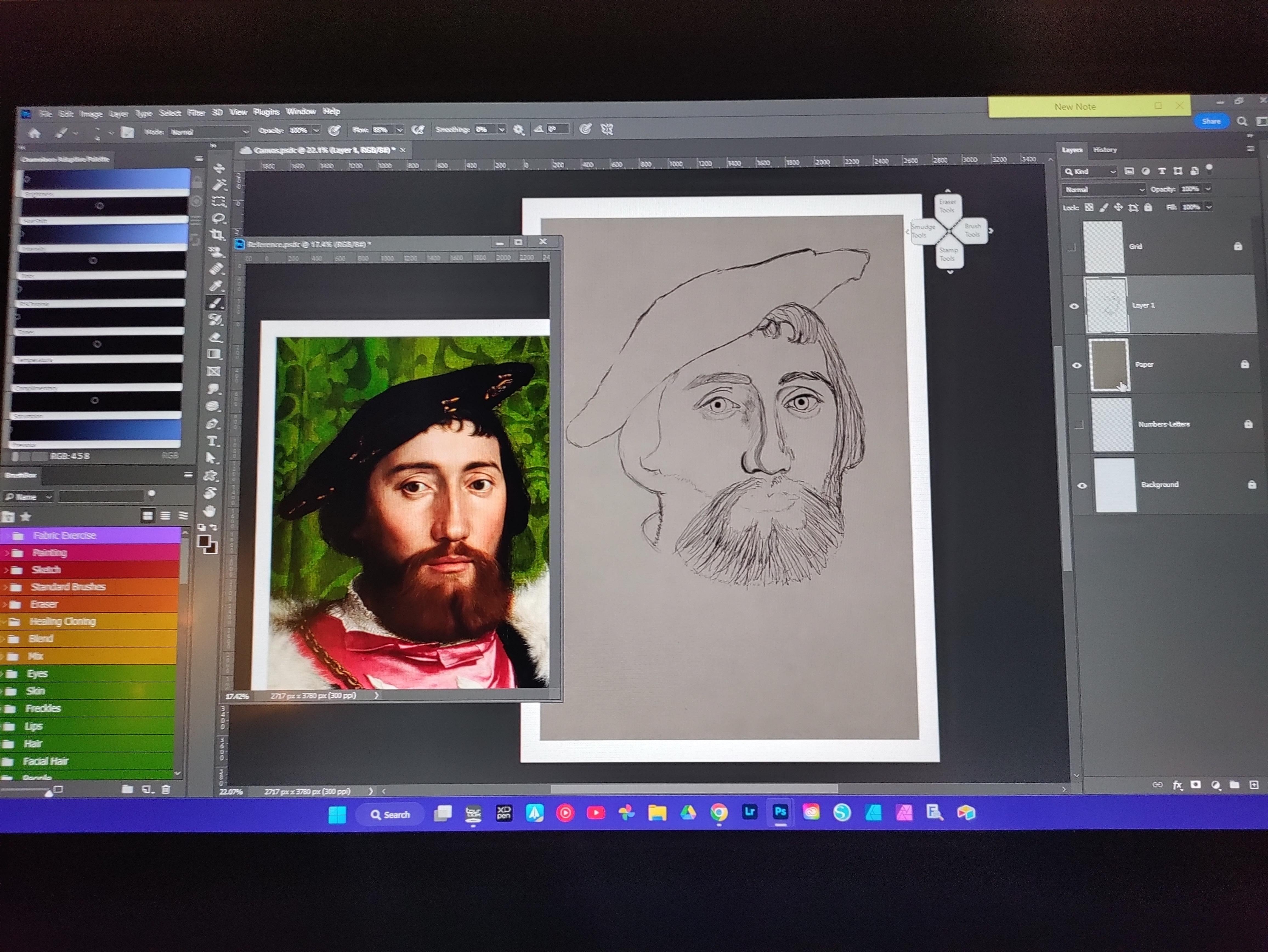Screen dimensions: 1268x952
Task: Select the Smudge tool icon in toolbar
Action: (213, 389)
